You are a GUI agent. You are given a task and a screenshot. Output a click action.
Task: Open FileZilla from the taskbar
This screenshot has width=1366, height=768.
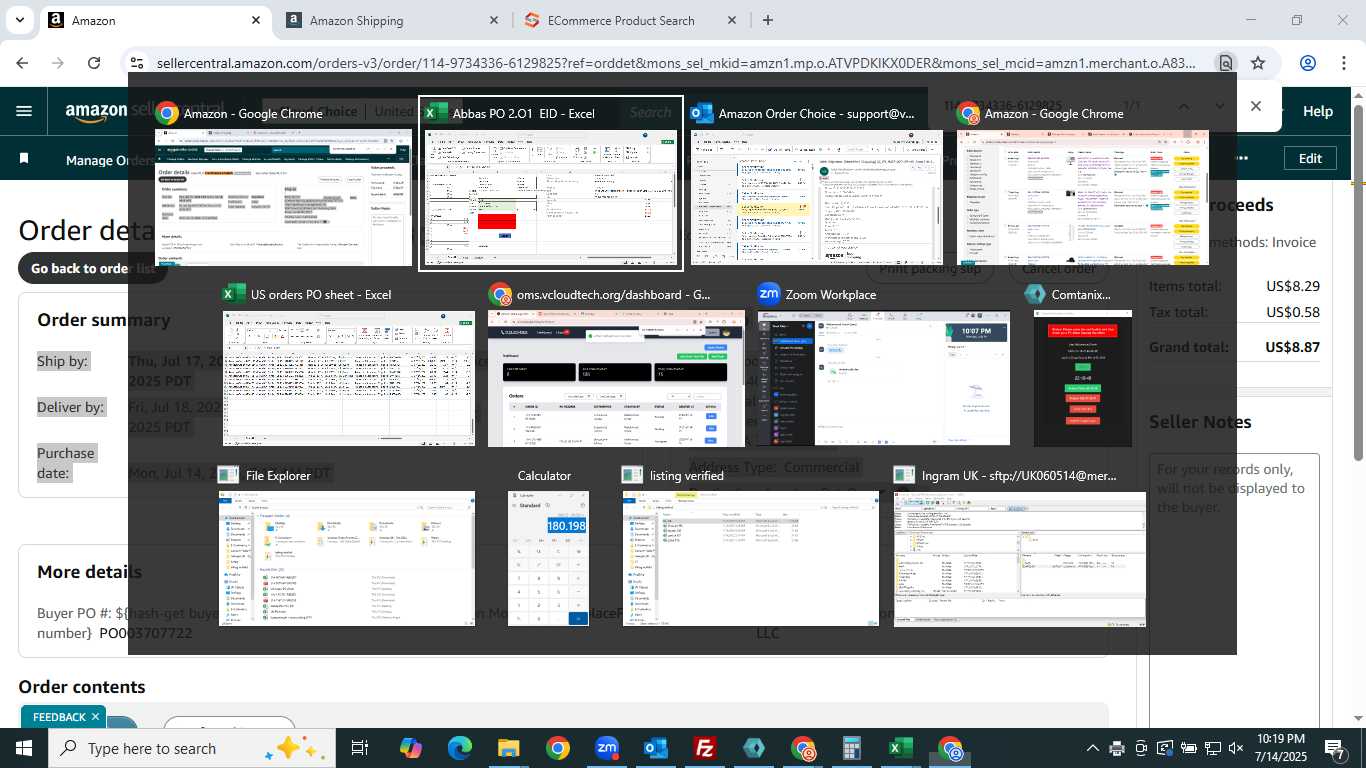704,748
